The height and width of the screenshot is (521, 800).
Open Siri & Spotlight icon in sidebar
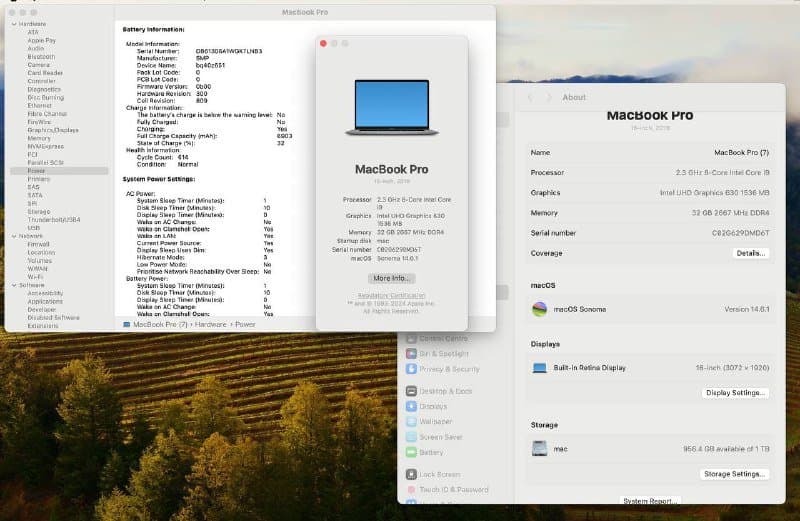[411, 354]
